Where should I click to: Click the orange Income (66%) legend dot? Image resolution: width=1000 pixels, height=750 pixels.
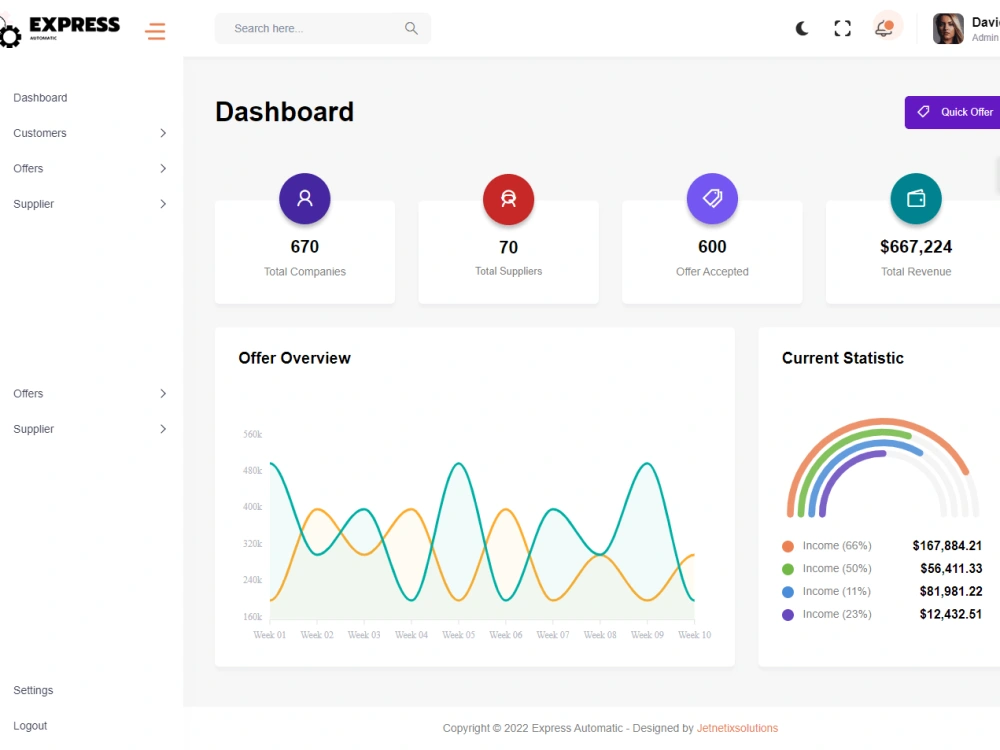coord(788,546)
